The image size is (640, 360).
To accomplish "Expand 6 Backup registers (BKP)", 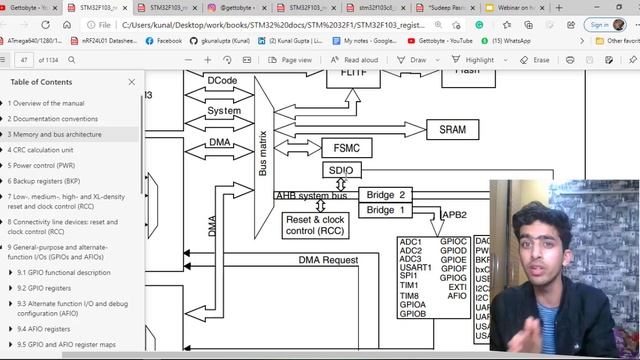I will coord(2,181).
